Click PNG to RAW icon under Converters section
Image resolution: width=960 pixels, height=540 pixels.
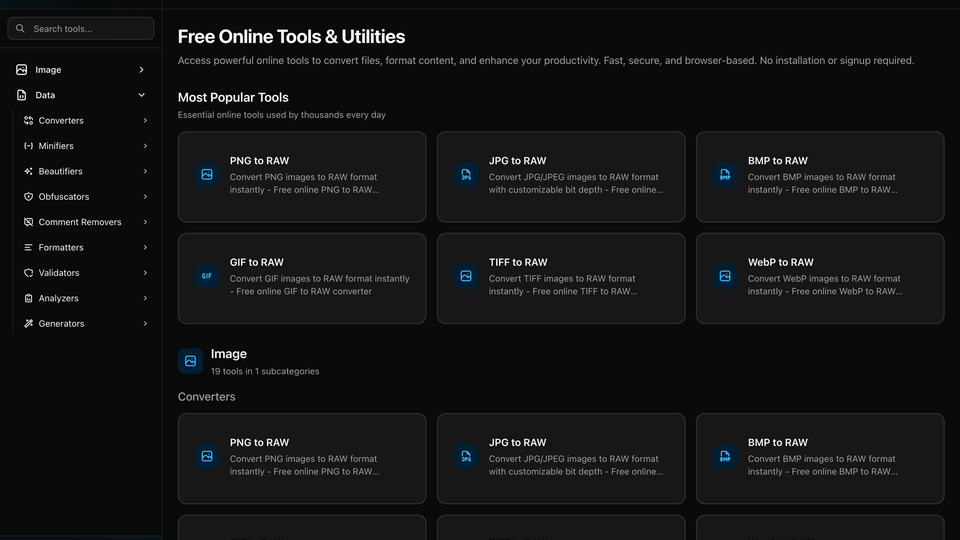tap(207, 456)
